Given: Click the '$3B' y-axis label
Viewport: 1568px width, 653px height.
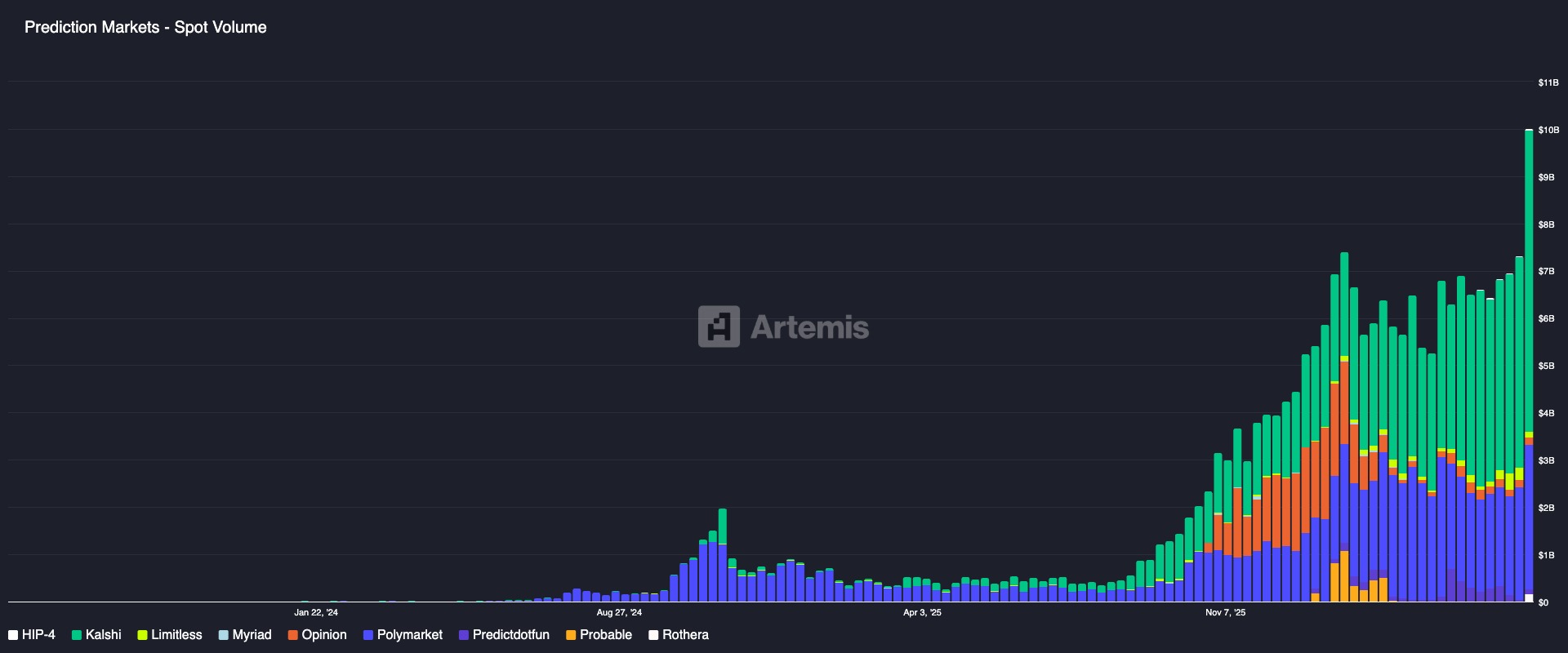Looking at the screenshot, I should click(x=1547, y=460).
